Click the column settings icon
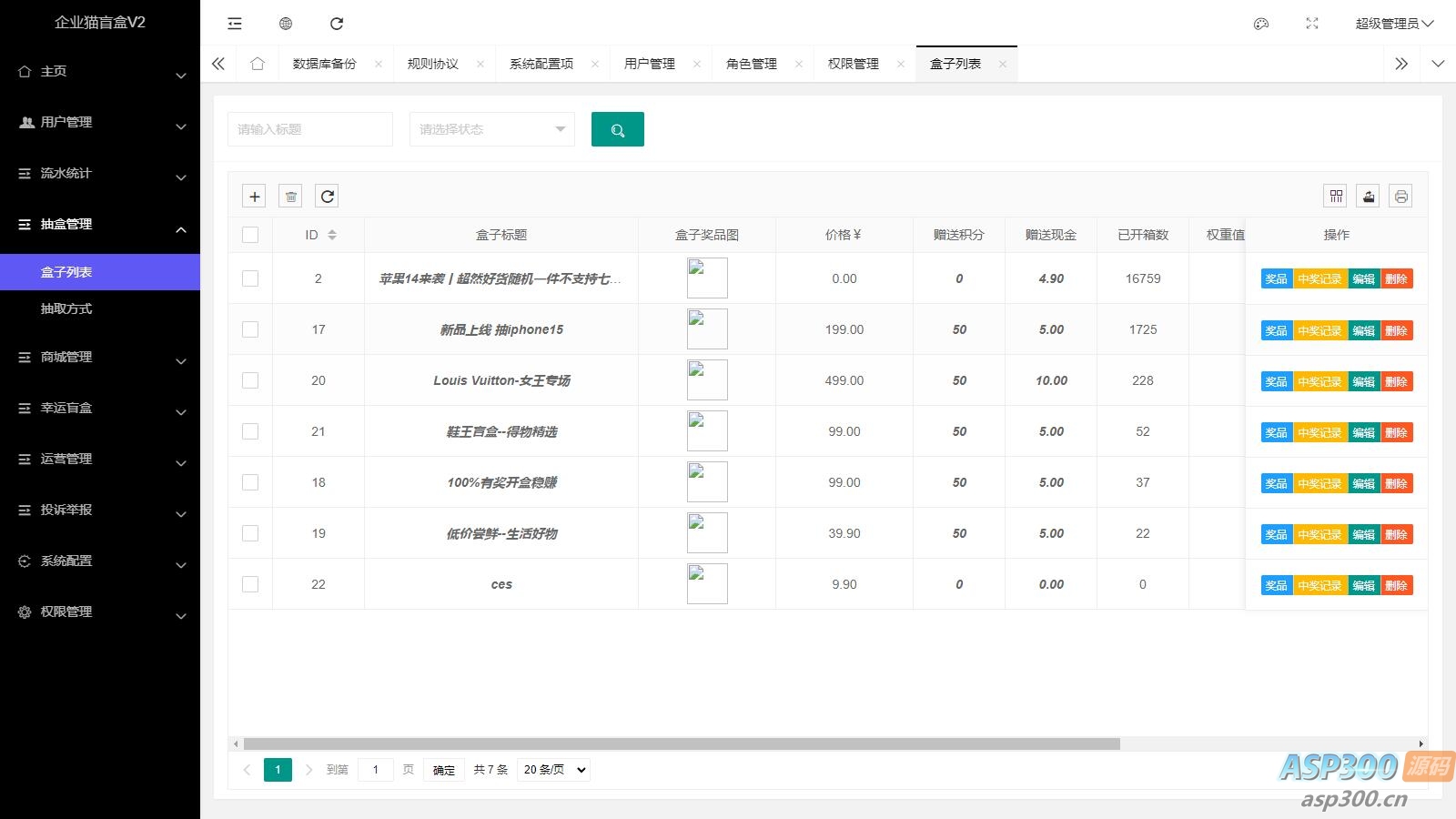Screen dimensions: 1456x819 pos(1336,195)
